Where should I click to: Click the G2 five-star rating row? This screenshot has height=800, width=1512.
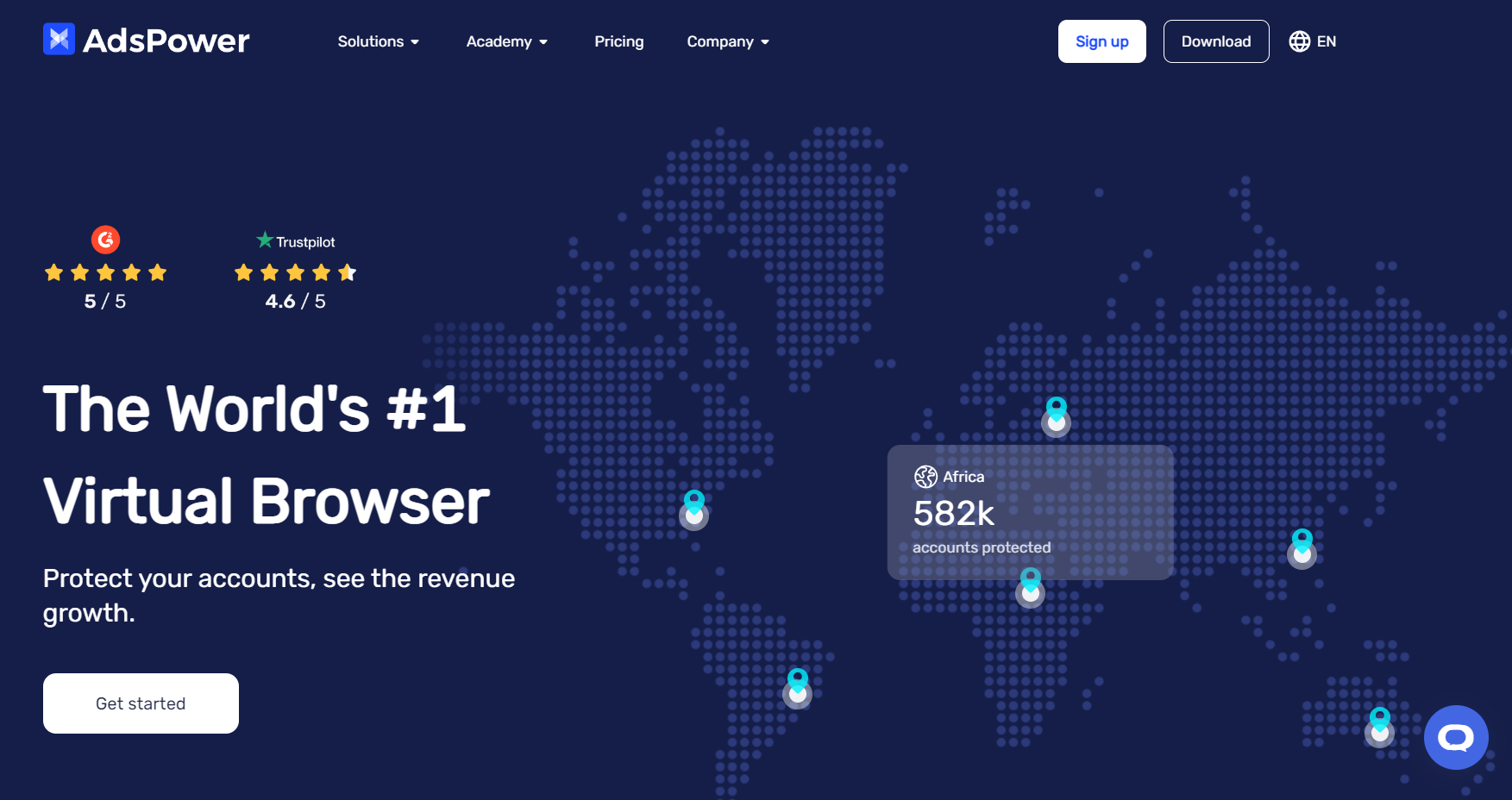[105, 273]
